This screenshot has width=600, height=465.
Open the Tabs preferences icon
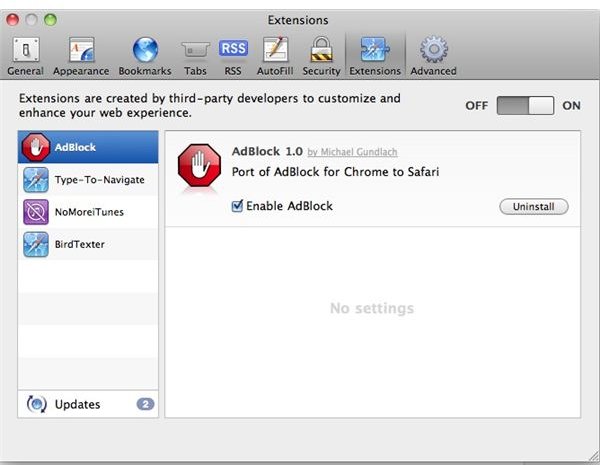195,50
